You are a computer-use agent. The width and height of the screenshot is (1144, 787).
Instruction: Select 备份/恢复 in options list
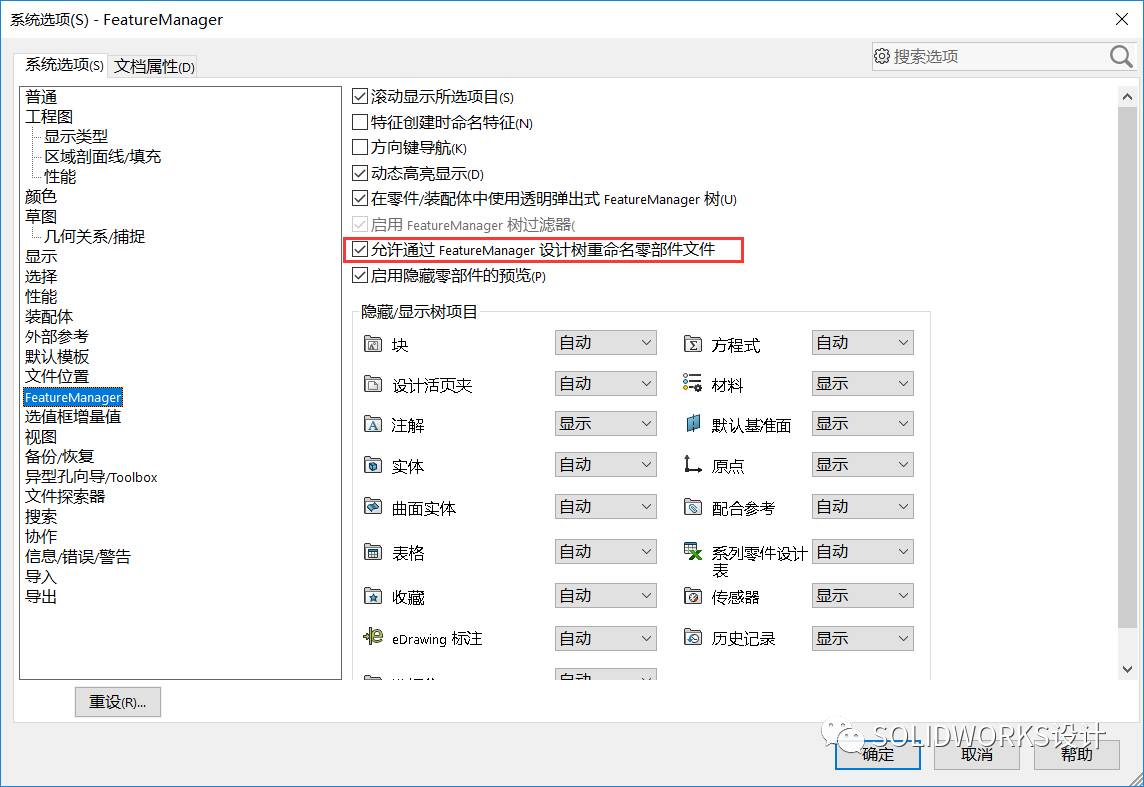[x=60, y=457]
